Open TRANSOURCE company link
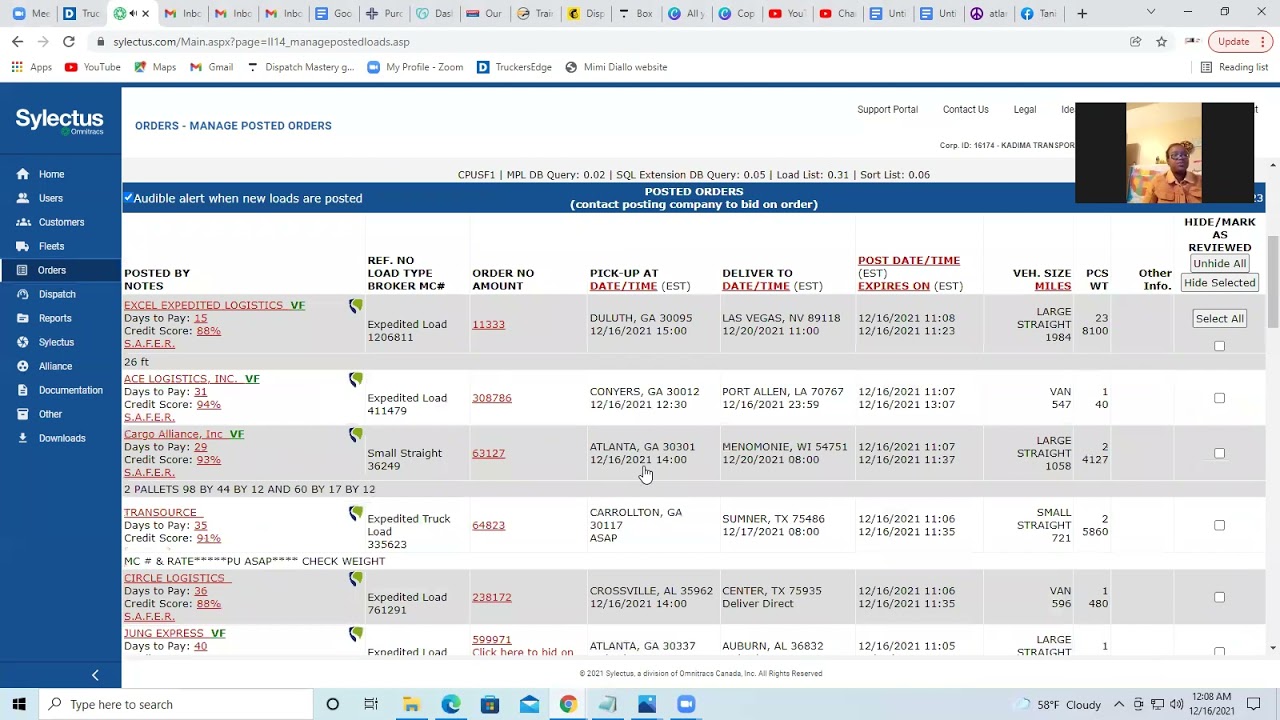Screen dimensions: 1280x720 click(x=160, y=512)
